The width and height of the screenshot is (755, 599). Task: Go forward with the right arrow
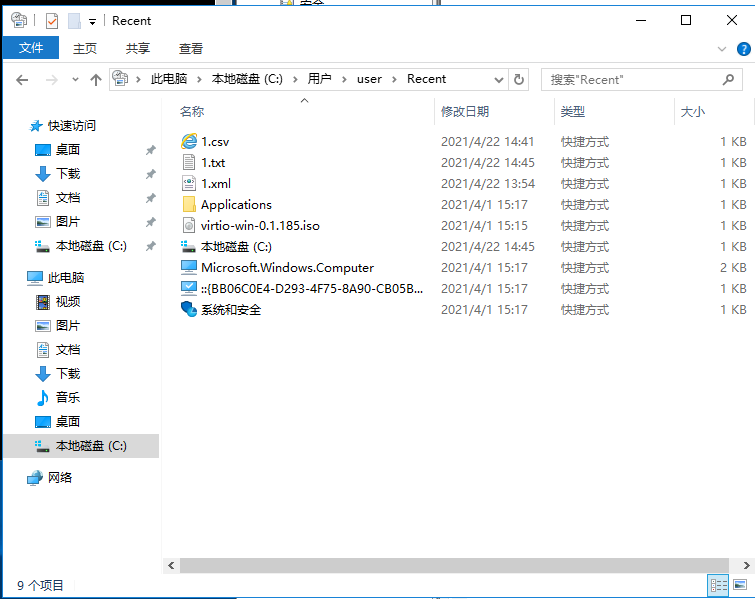click(x=52, y=79)
